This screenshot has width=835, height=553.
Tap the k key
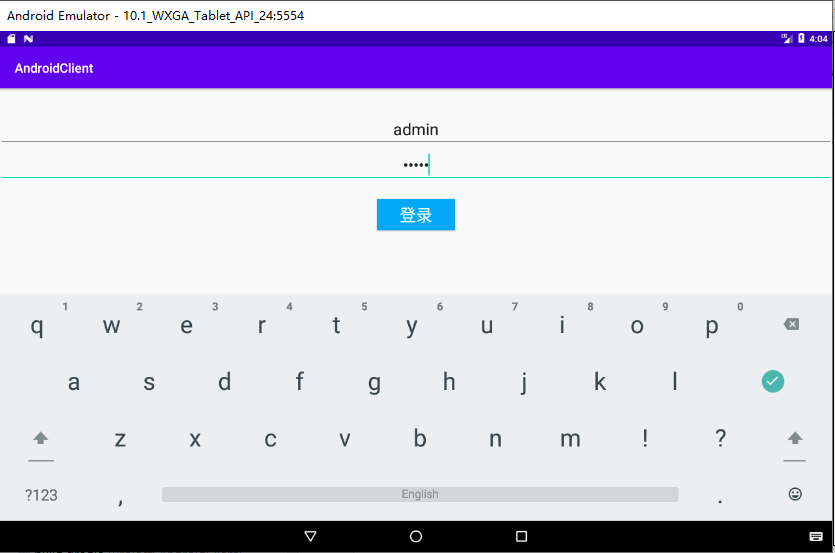[x=600, y=381]
